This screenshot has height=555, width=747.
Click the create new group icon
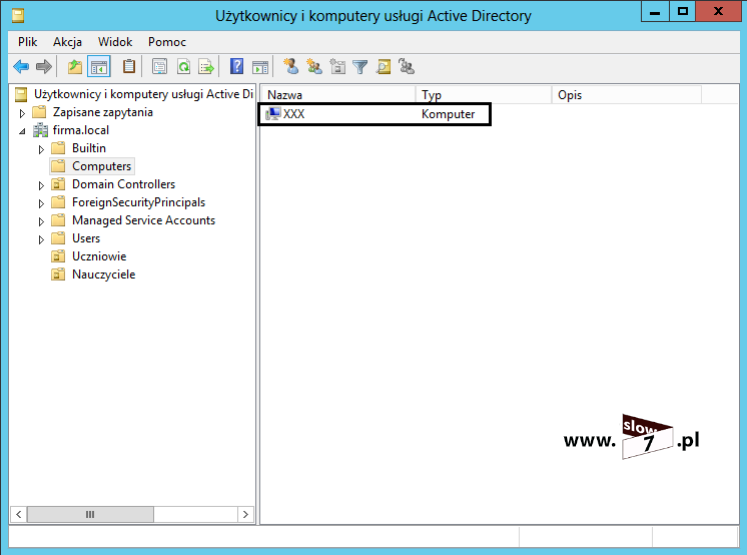[314, 67]
